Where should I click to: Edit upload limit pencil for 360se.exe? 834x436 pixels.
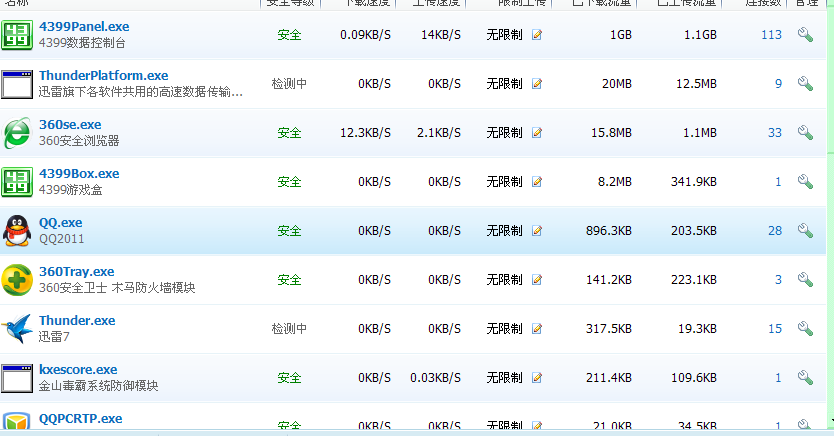pyautogui.click(x=537, y=133)
